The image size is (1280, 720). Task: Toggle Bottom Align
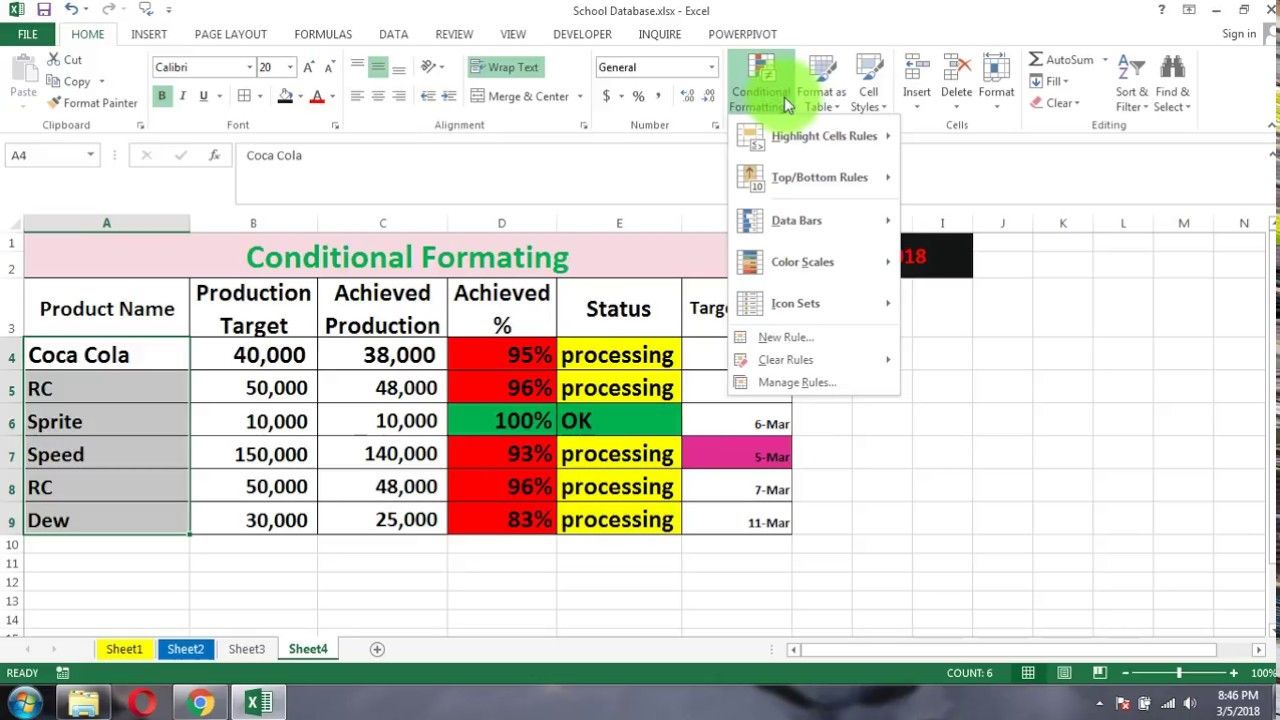[x=399, y=67]
